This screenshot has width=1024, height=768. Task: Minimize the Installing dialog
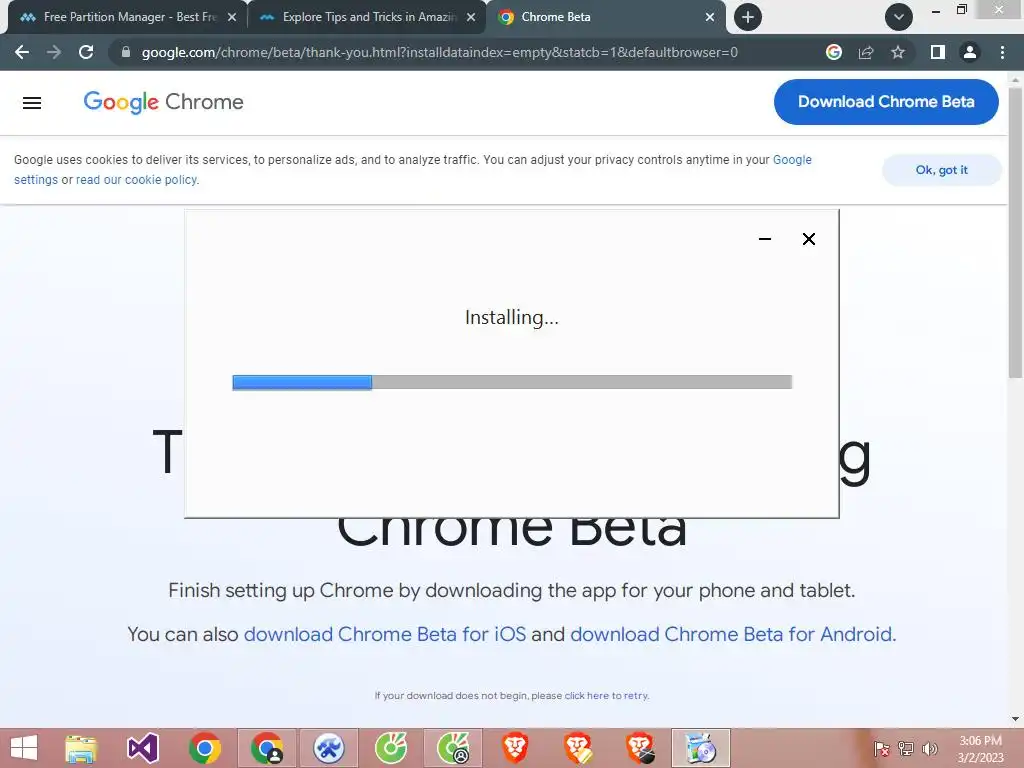[765, 239]
